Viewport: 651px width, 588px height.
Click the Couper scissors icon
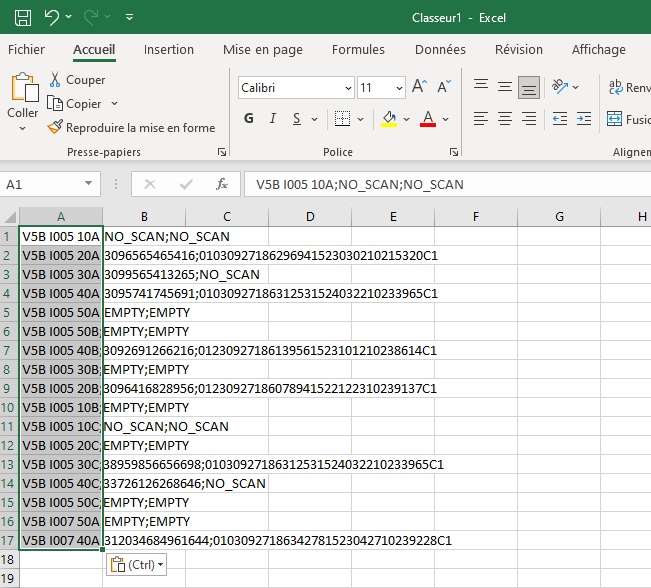55,80
